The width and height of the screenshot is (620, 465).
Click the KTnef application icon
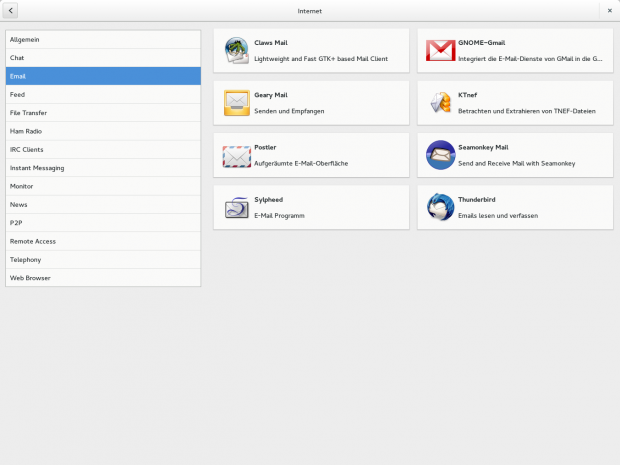[x=441, y=103]
